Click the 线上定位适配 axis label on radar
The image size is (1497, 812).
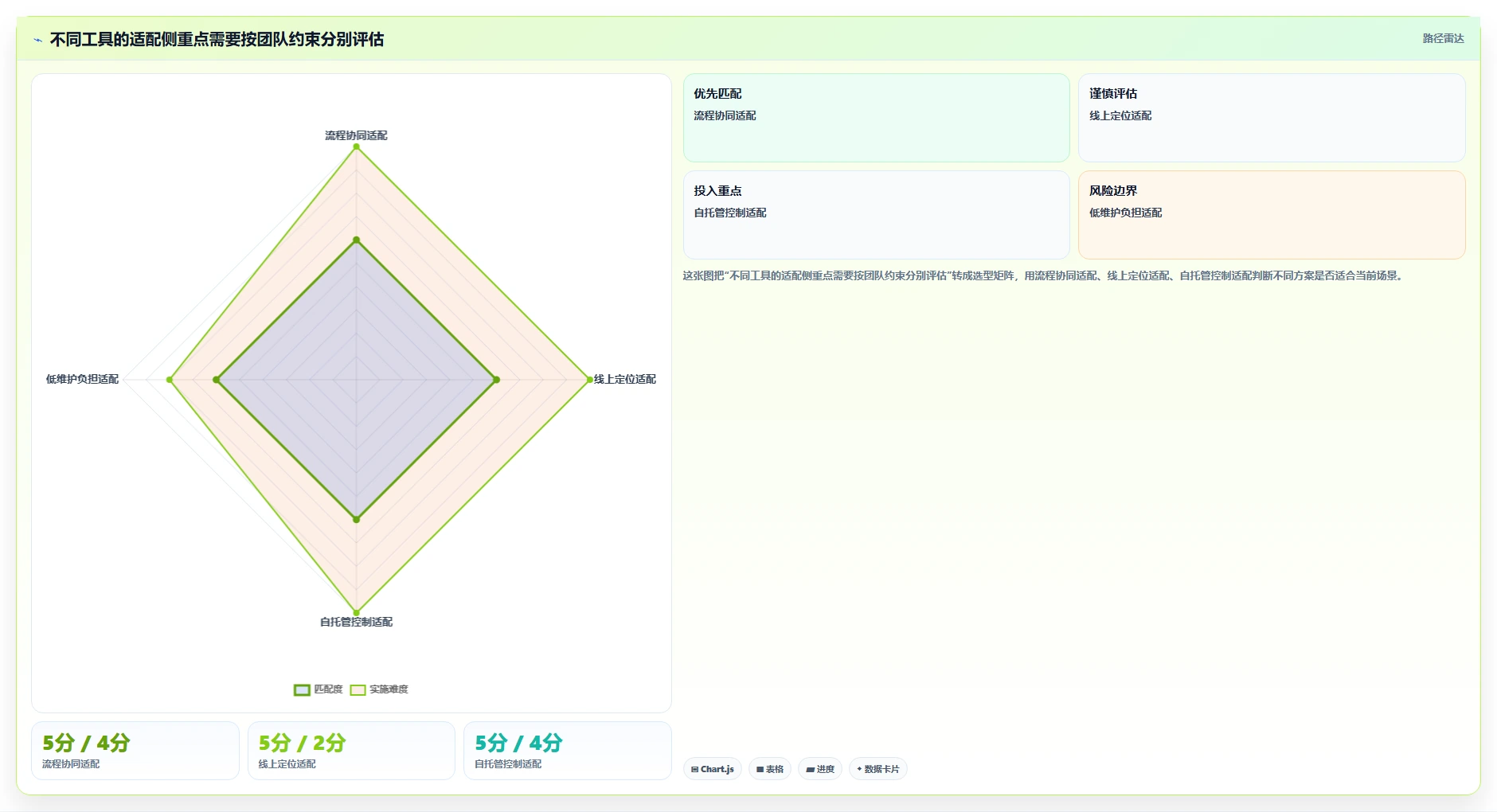[x=625, y=379]
